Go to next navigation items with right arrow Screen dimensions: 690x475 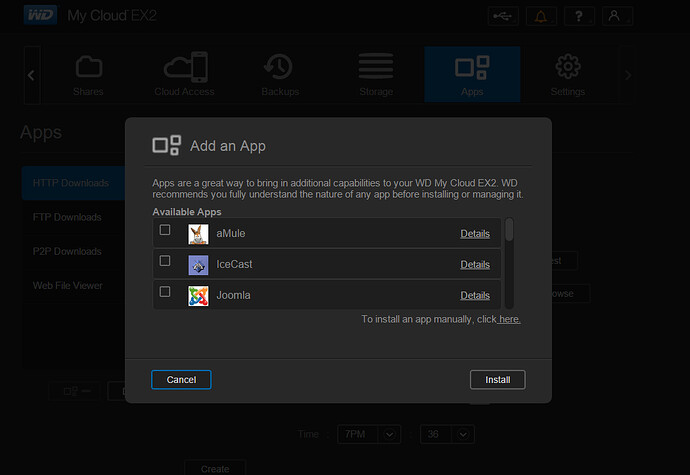628,75
